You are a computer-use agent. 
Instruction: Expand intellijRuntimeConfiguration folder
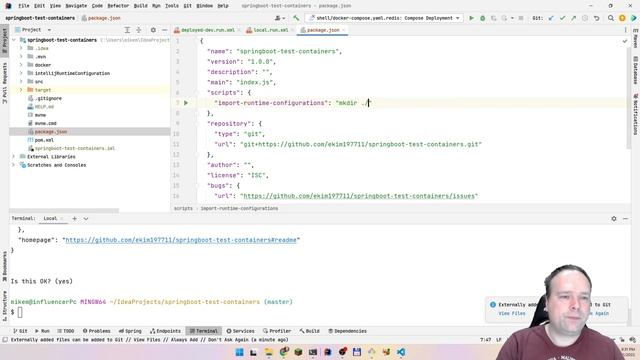[21, 73]
